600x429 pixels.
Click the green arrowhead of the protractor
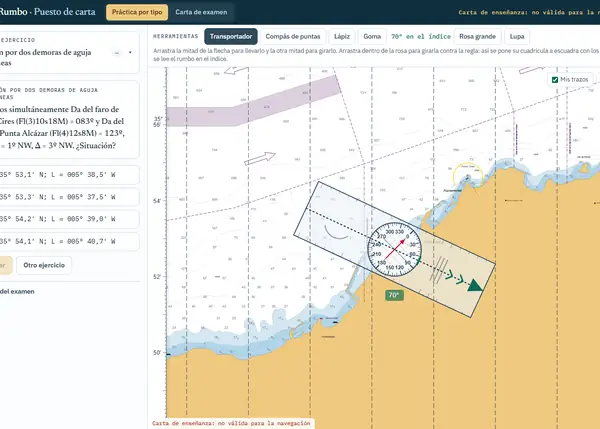click(475, 285)
